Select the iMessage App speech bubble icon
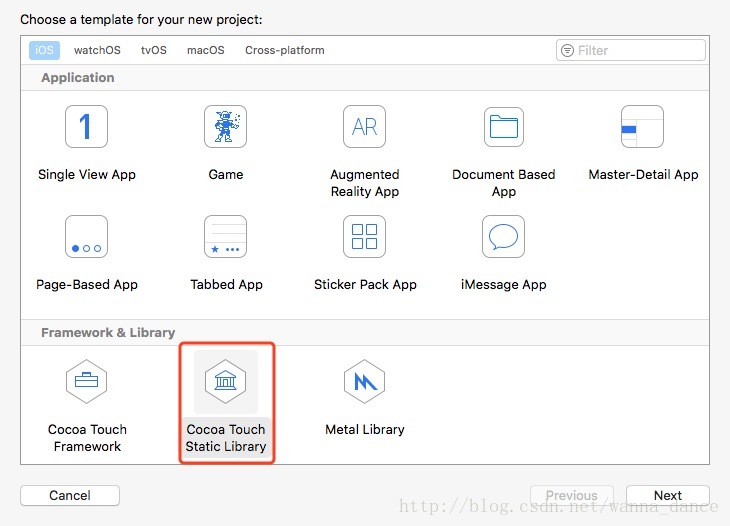Image resolution: width=730 pixels, height=526 pixels. tap(503, 236)
